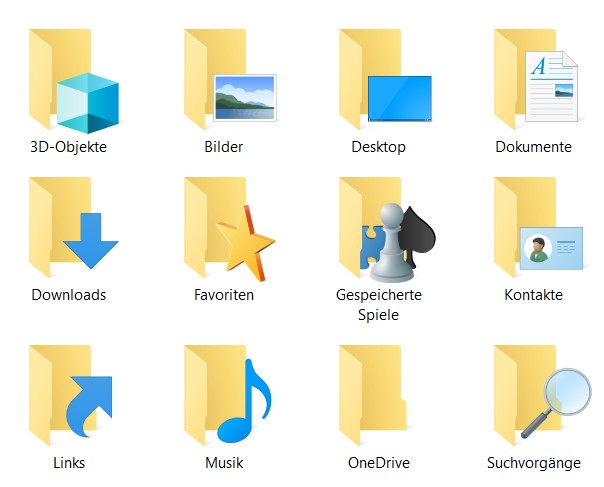Screen dimensions: 604x487
Task: Click the "Bilder" name label
Action: pyautogui.click(x=224, y=147)
